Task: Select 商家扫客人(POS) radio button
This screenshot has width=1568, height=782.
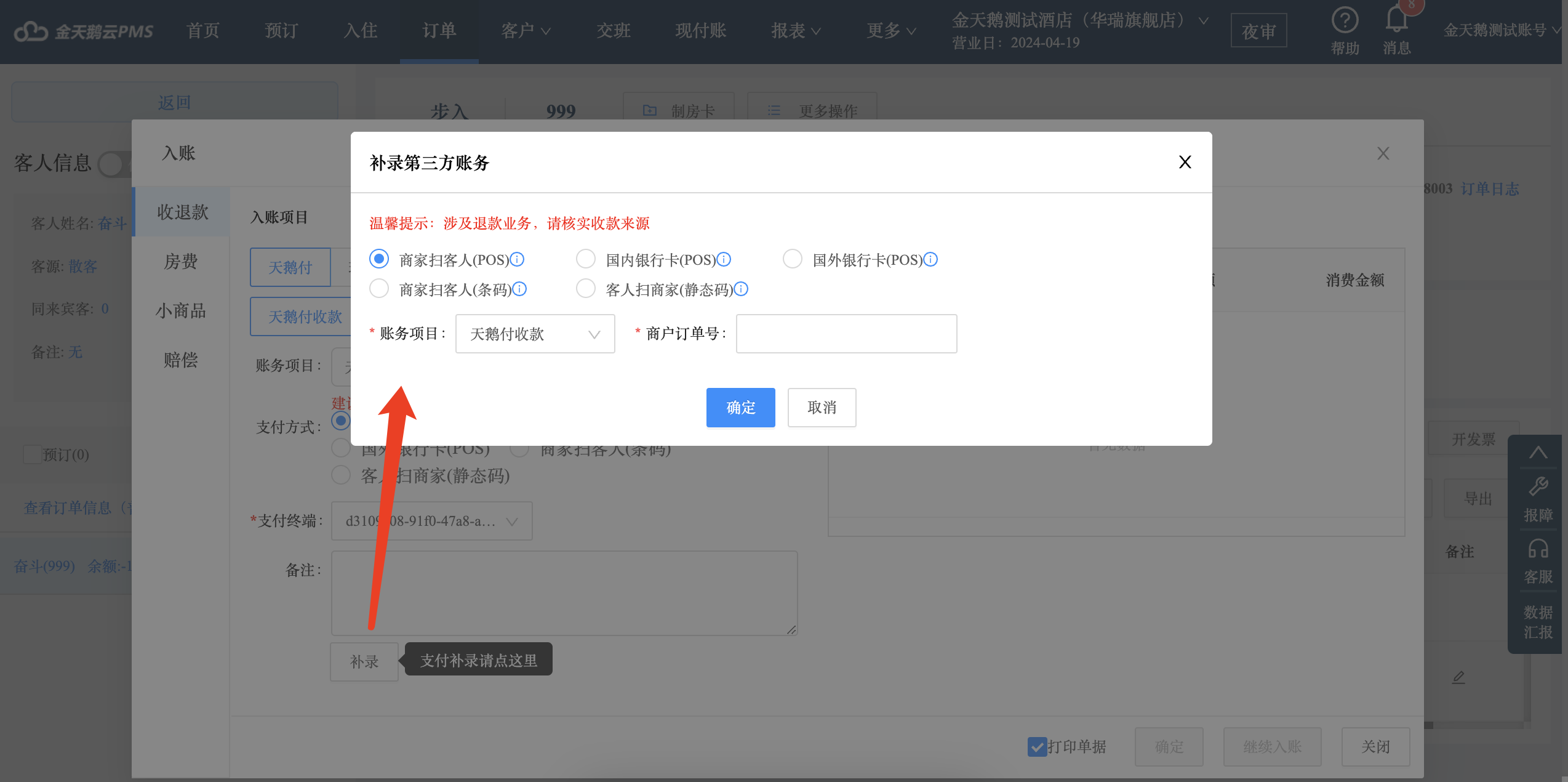Action: [379, 259]
